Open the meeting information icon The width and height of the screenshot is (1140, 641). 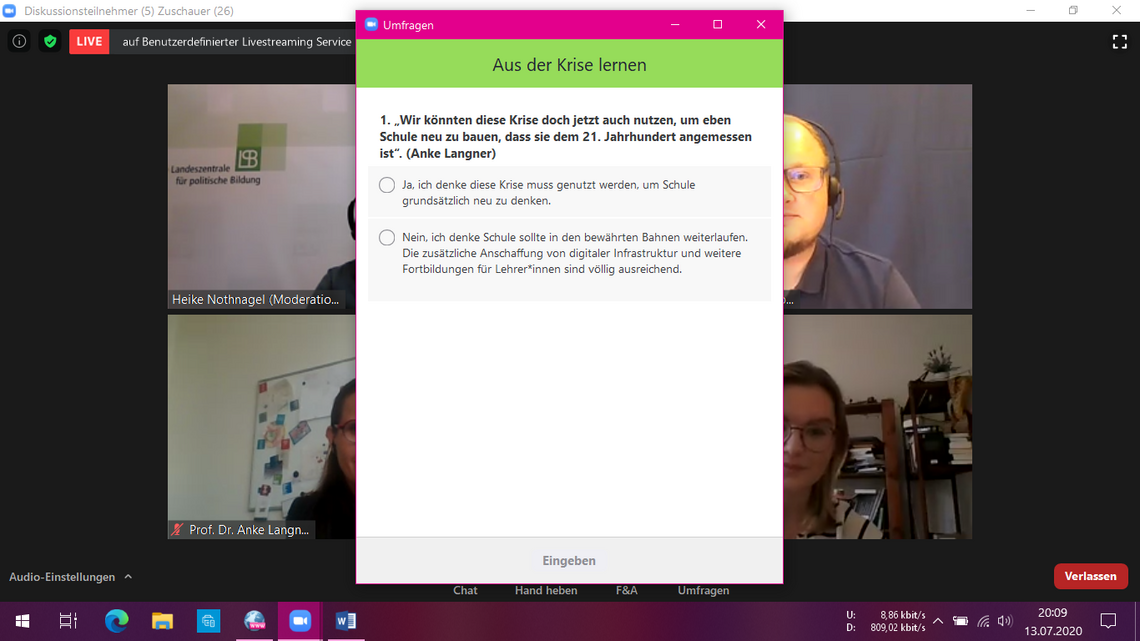click(19, 41)
